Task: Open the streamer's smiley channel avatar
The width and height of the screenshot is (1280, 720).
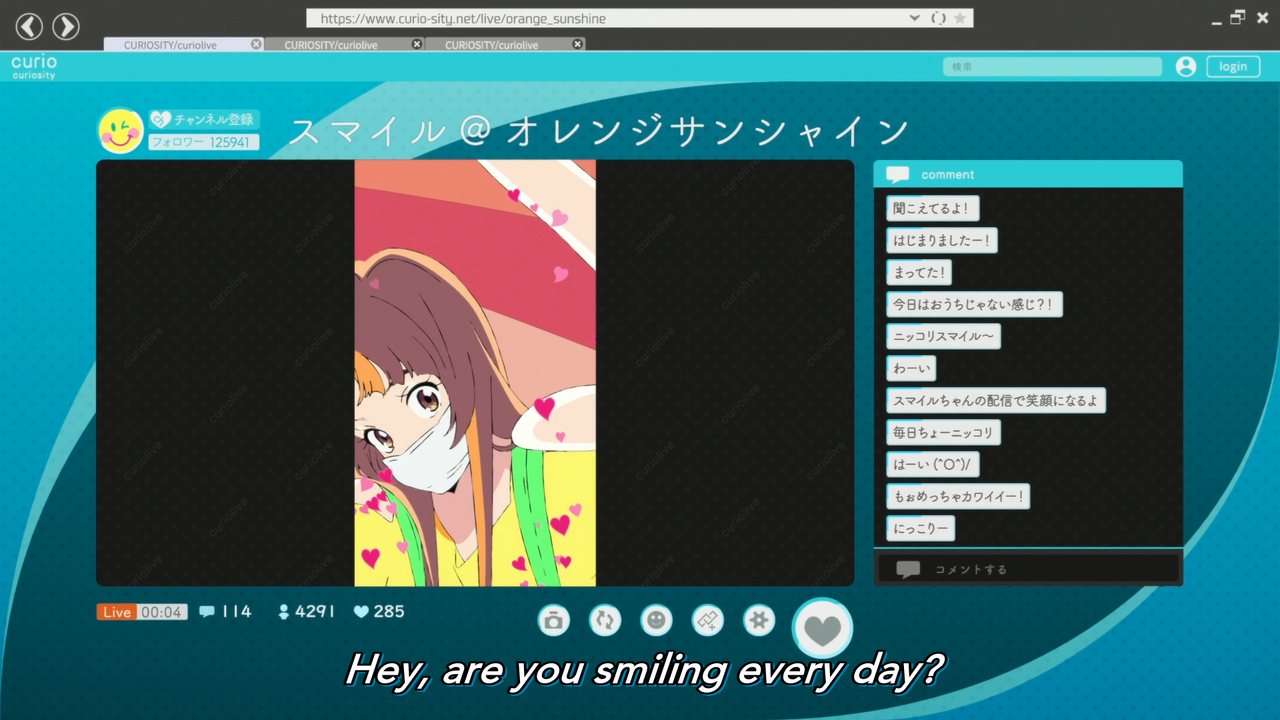Action: (x=121, y=131)
